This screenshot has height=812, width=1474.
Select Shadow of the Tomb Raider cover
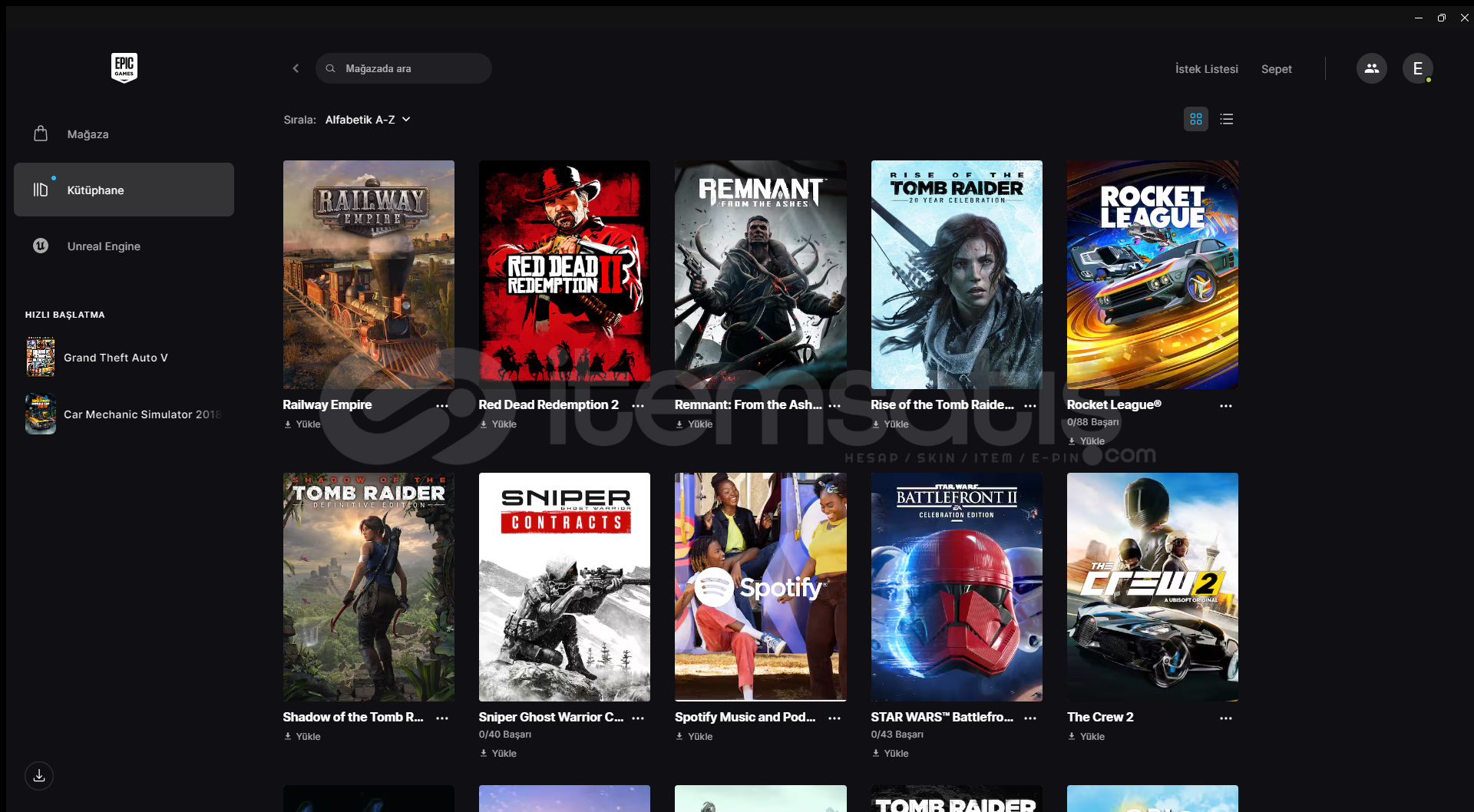[368, 586]
